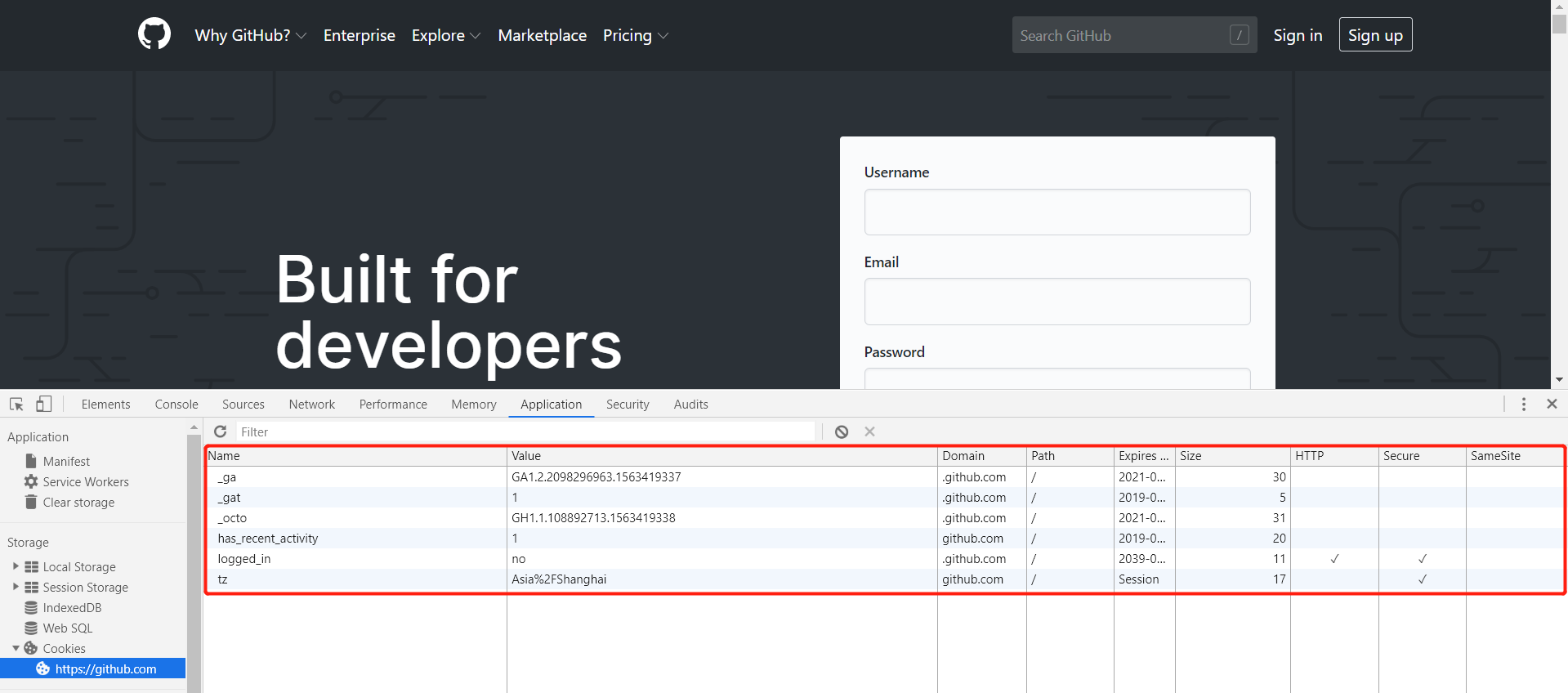The image size is (1568, 693).
Task: Switch to the Console tab
Action: click(176, 404)
